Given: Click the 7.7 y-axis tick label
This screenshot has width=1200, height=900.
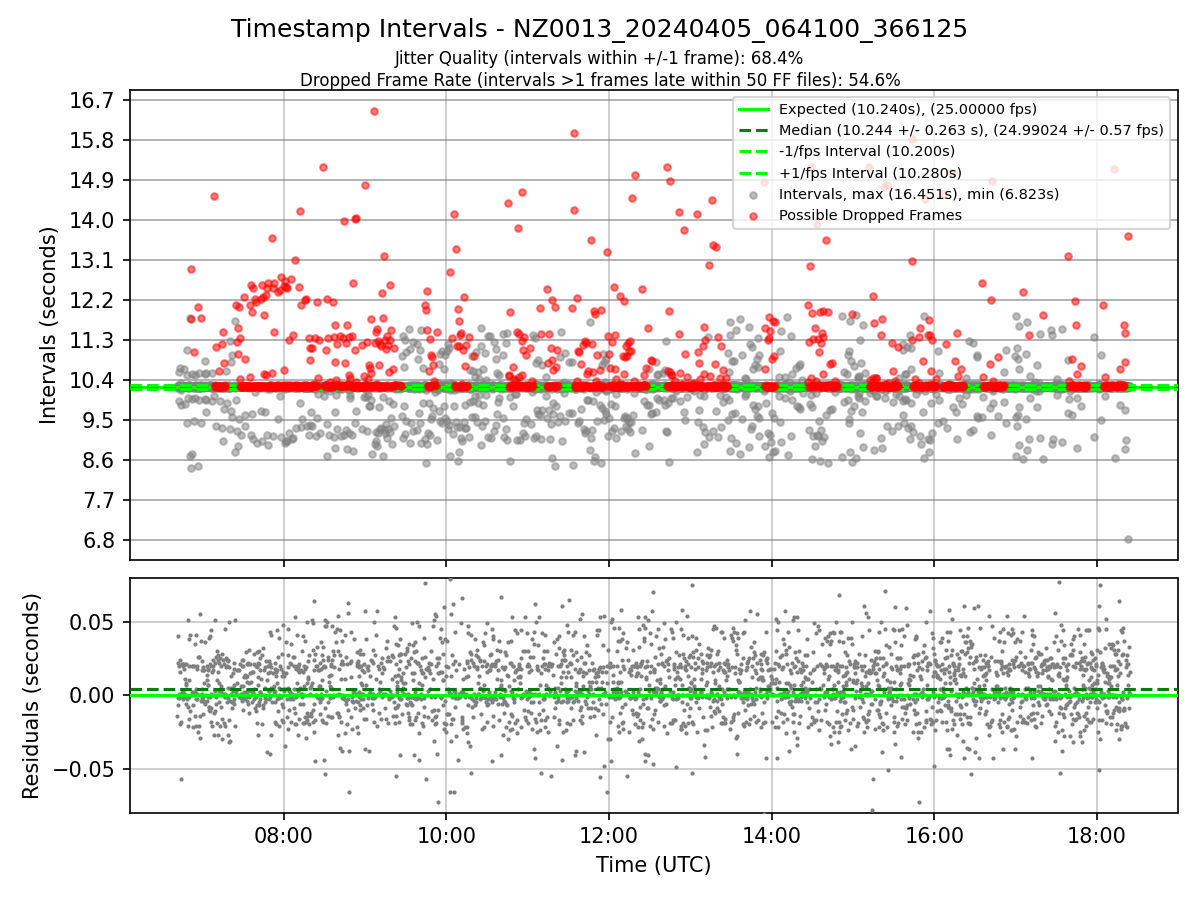Looking at the screenshot, I should point(99,500).
